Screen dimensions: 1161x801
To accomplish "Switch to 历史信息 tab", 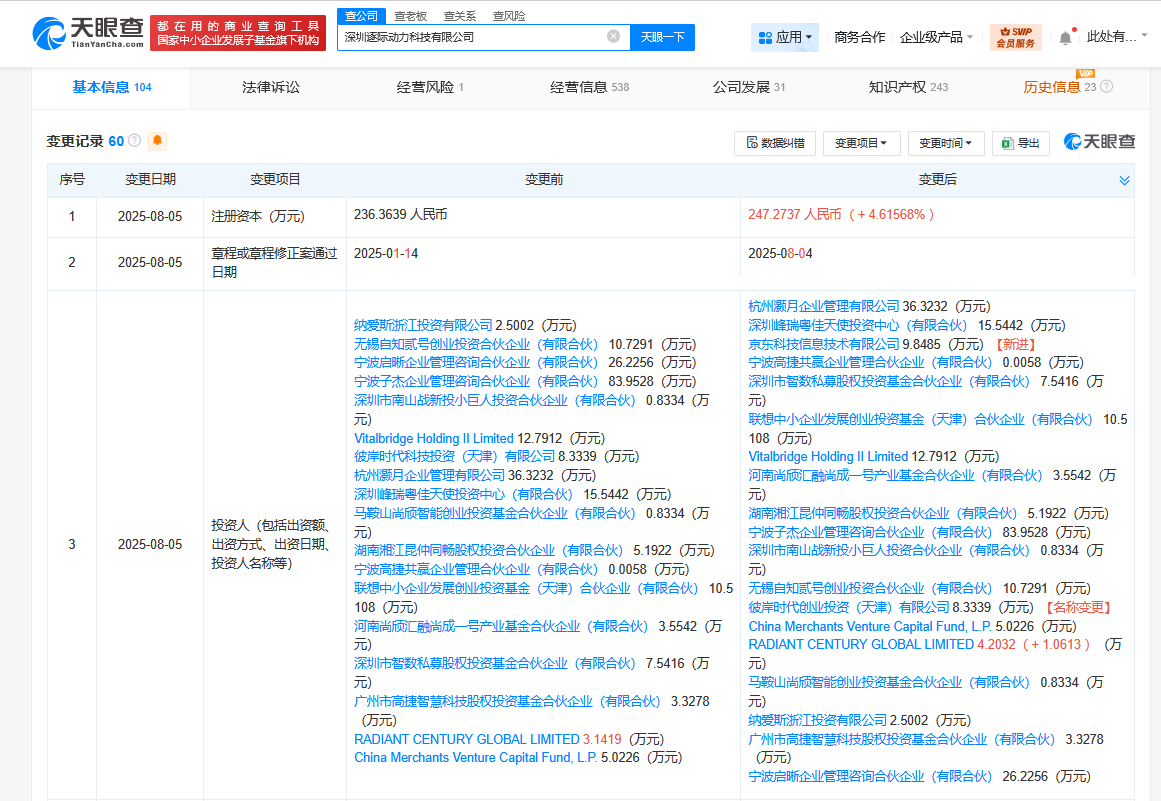I will [1059, 87].
